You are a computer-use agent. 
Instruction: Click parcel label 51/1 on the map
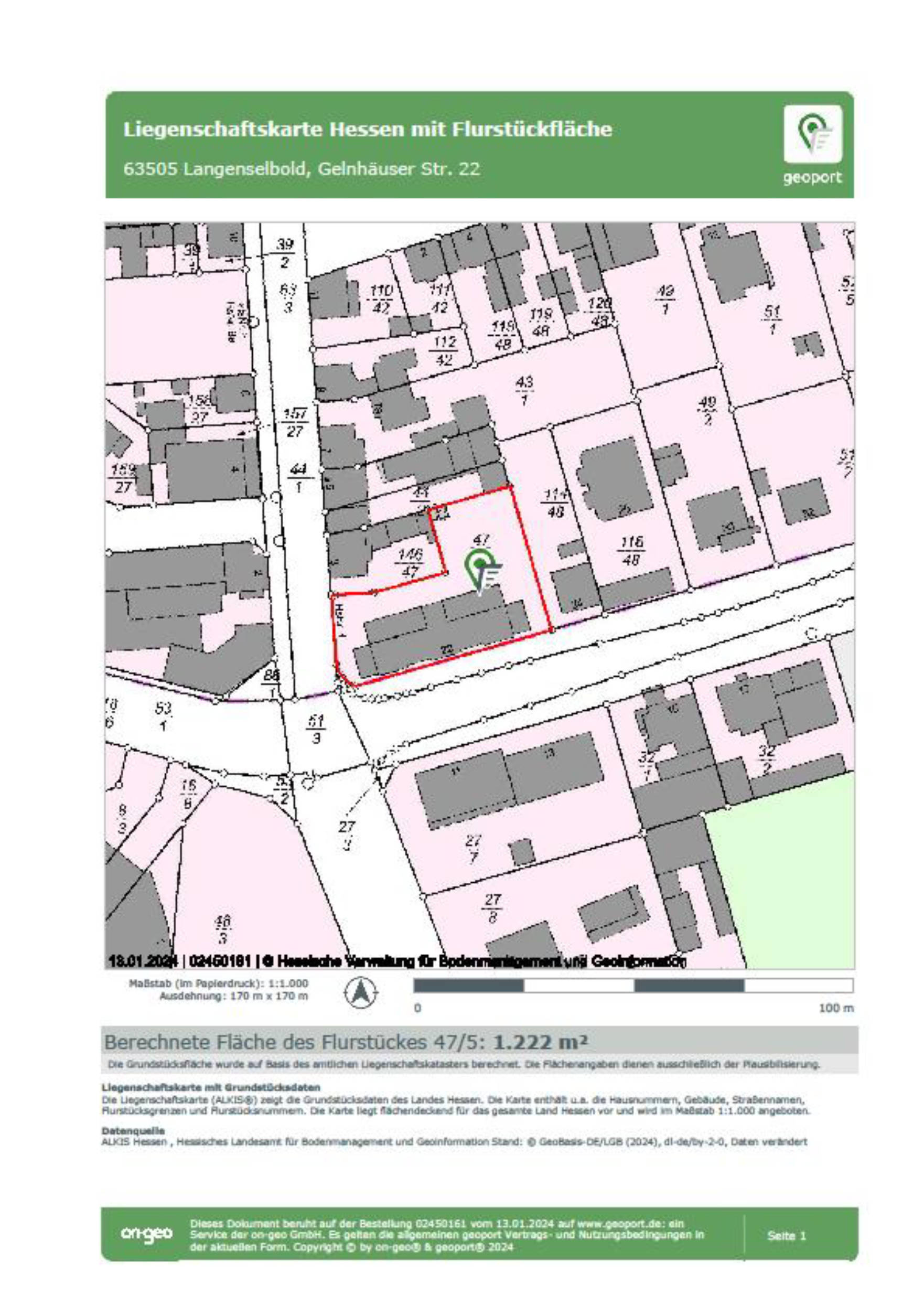click(x=771, y=320)
